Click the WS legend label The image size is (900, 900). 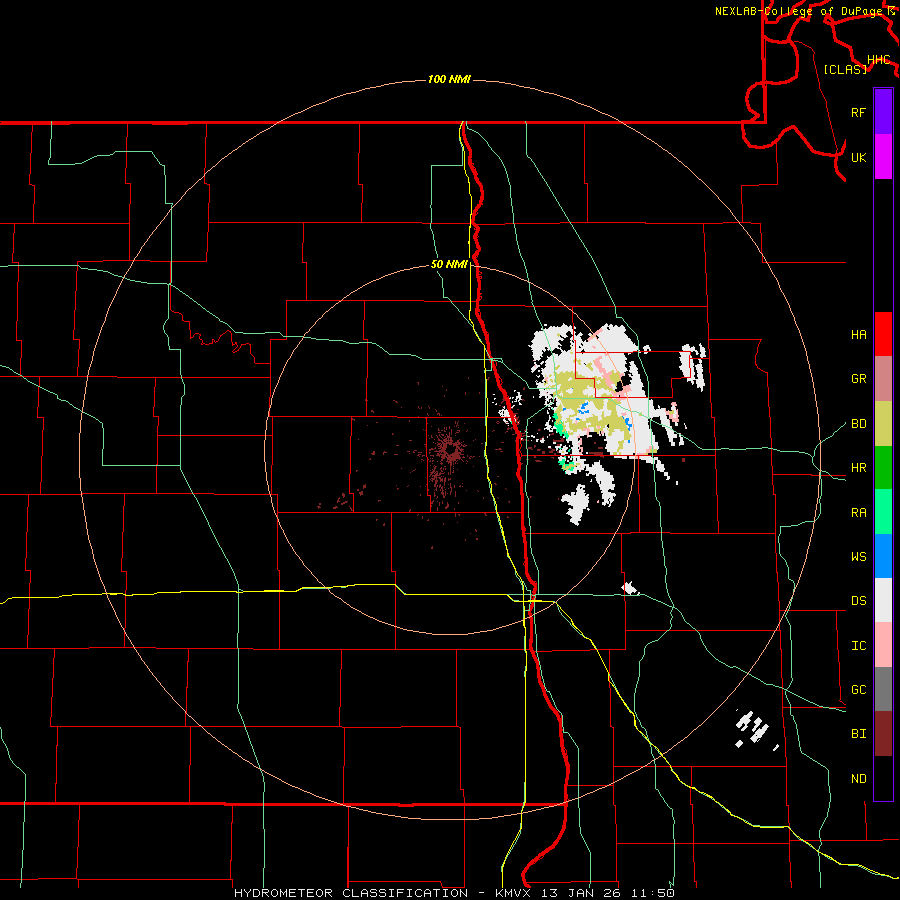tap(859, 556)
